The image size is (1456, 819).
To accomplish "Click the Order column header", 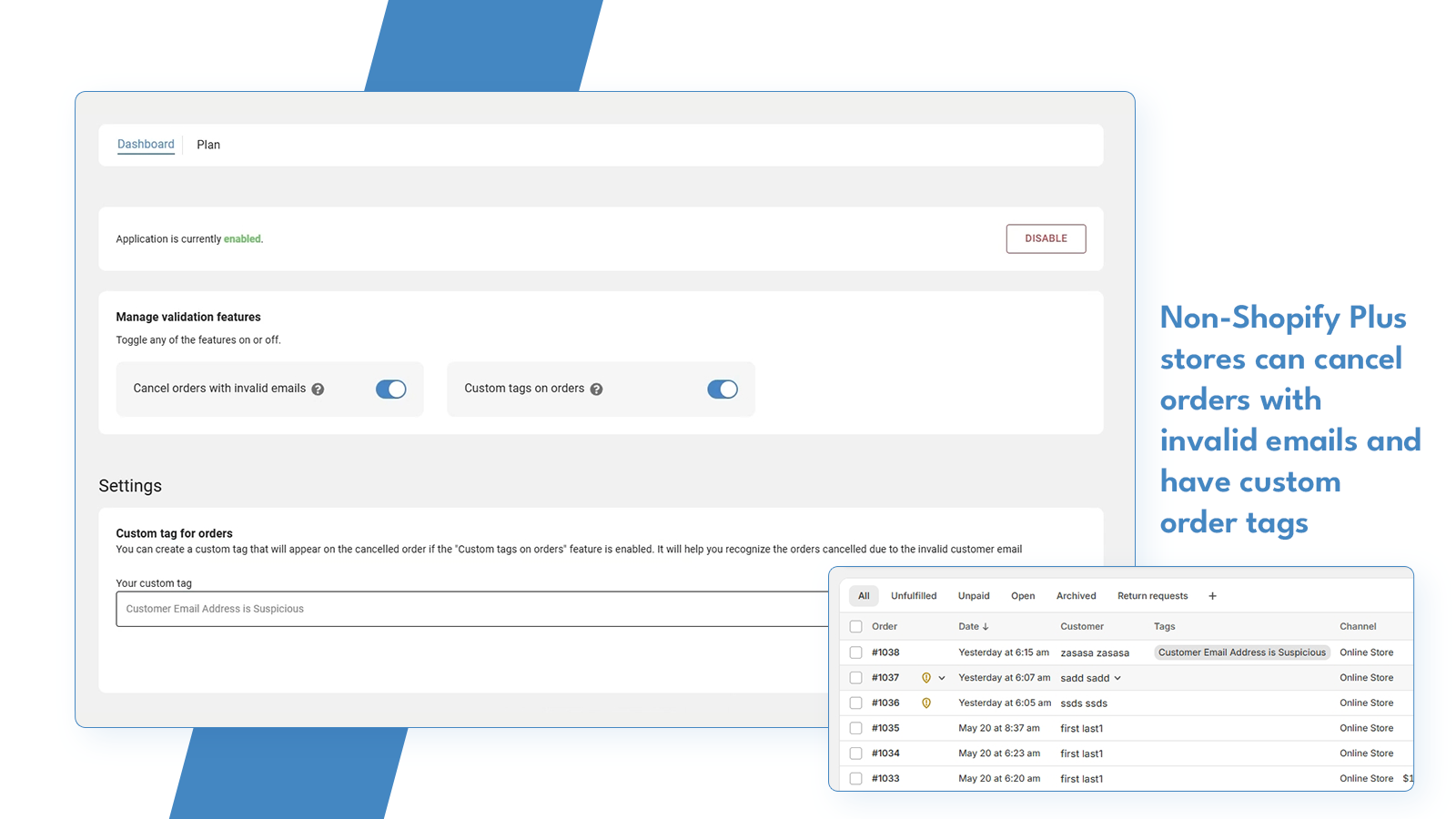I will (x=885, y=627).
